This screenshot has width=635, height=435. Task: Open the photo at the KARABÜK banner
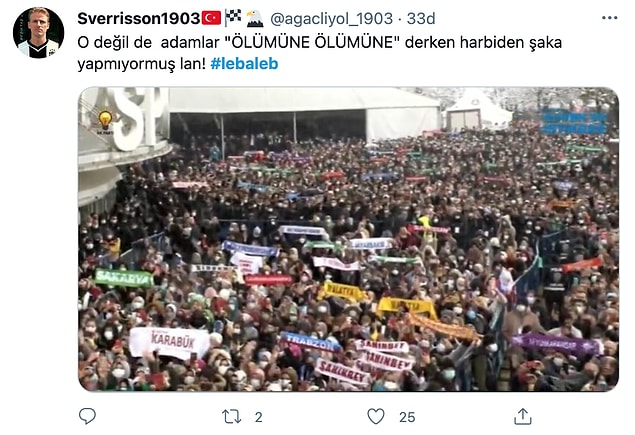click(x=170, y=343)
